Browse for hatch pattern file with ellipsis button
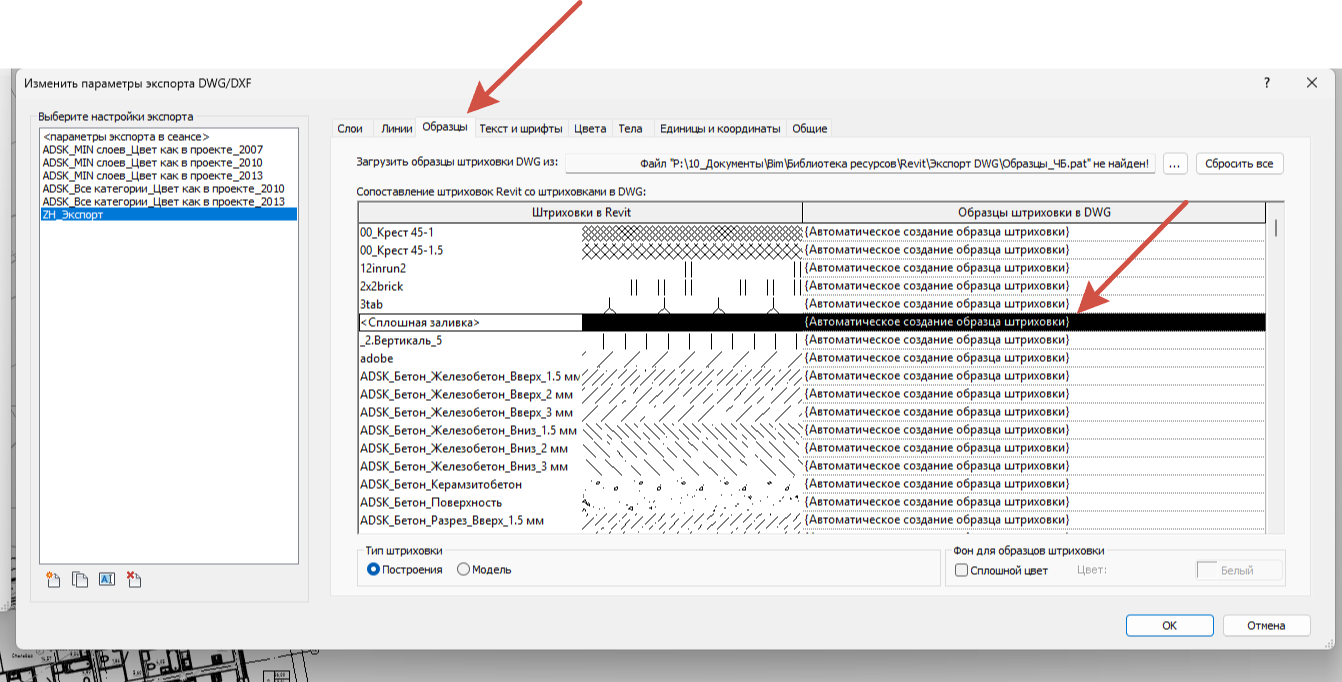Screen dimensions: 1342x682 (1175, 163)
